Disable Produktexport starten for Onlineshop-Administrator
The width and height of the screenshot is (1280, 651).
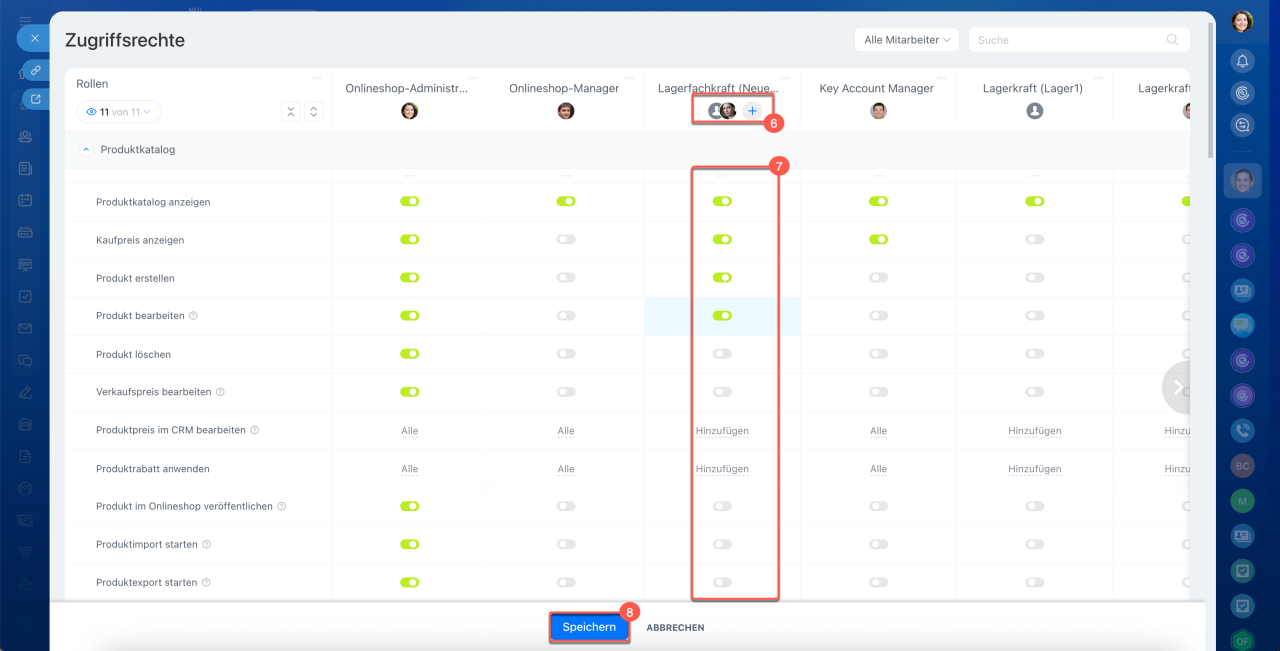(409, 582)
